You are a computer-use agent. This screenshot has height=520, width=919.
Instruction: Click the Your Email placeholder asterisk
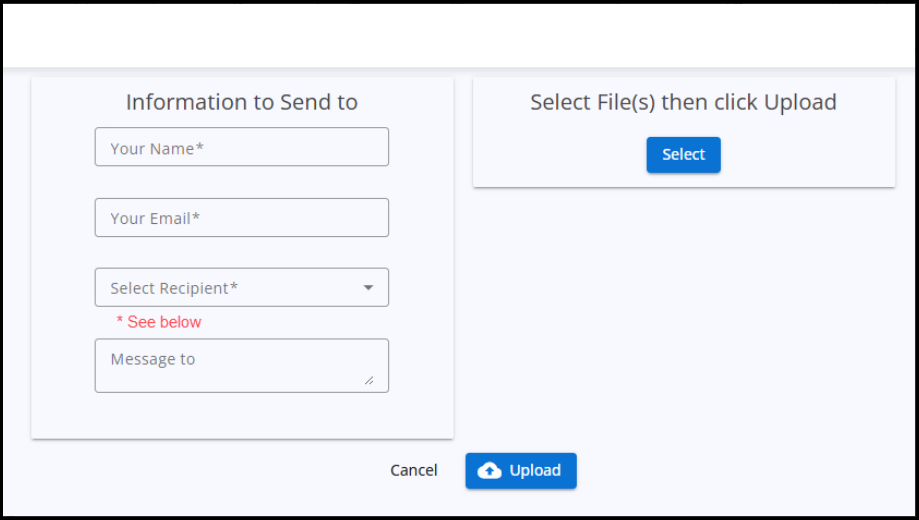click(x=196, y=218)
